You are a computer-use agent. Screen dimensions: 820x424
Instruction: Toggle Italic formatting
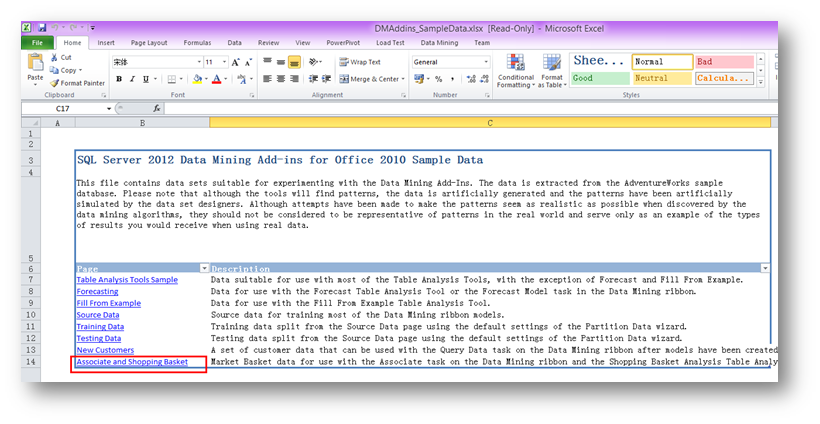click(132, 79)
